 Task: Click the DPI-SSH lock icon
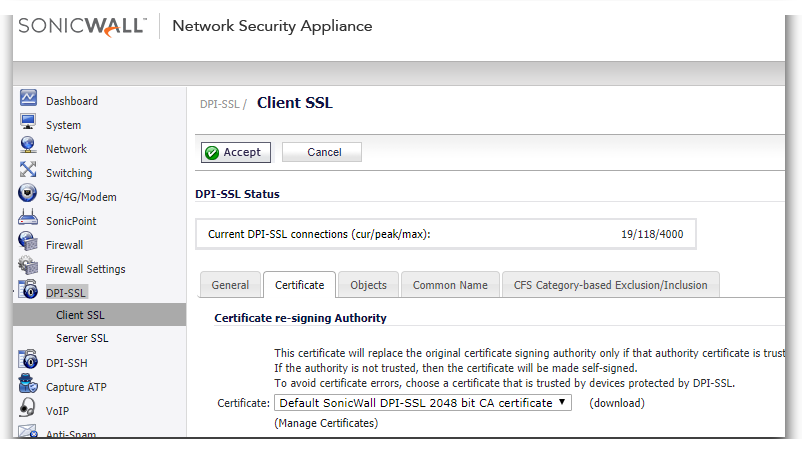(x=28, y=359)
